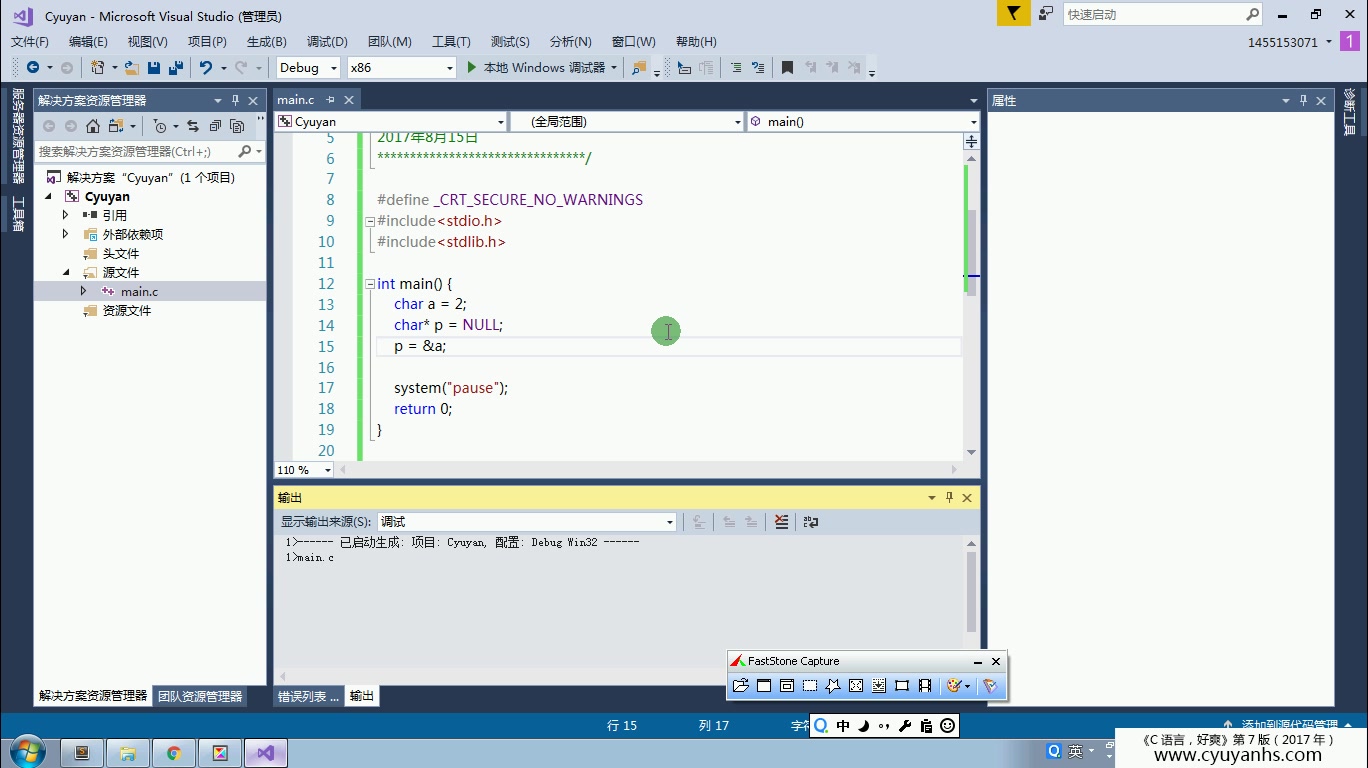Save the current file with the disk icon
1368x768 pixels.
[154, 67]
